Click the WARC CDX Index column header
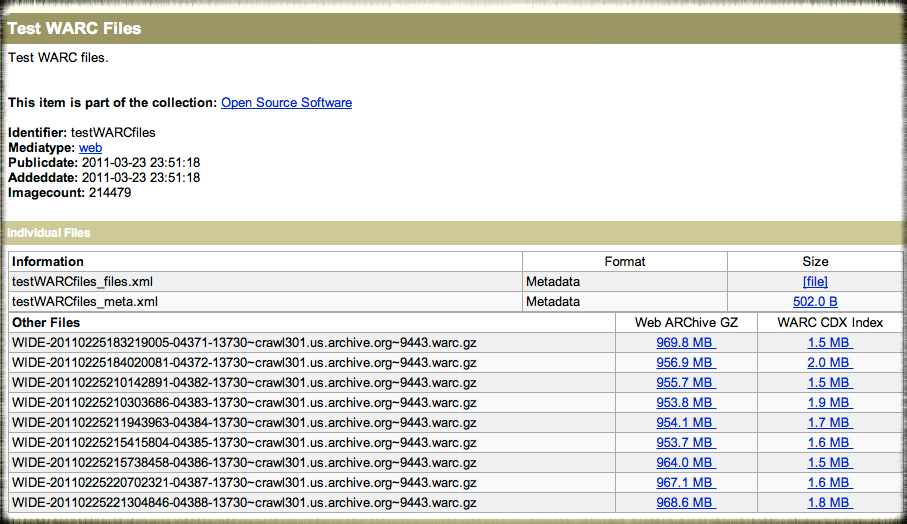The height and width of the screenshot is (524, 907). pos(830,322)
